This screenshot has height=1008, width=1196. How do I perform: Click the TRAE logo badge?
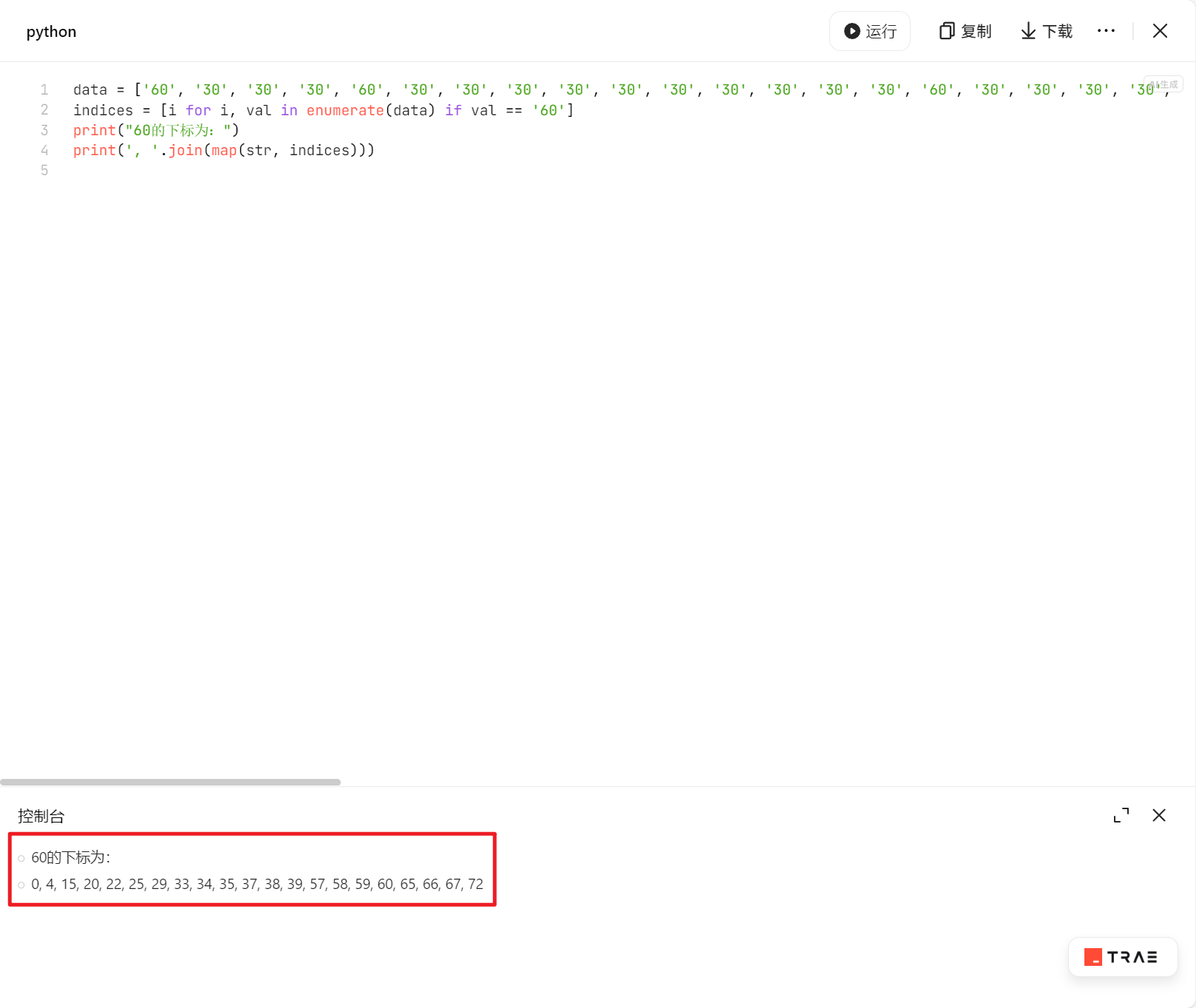pyautogui.click(x=1122, y=957)
